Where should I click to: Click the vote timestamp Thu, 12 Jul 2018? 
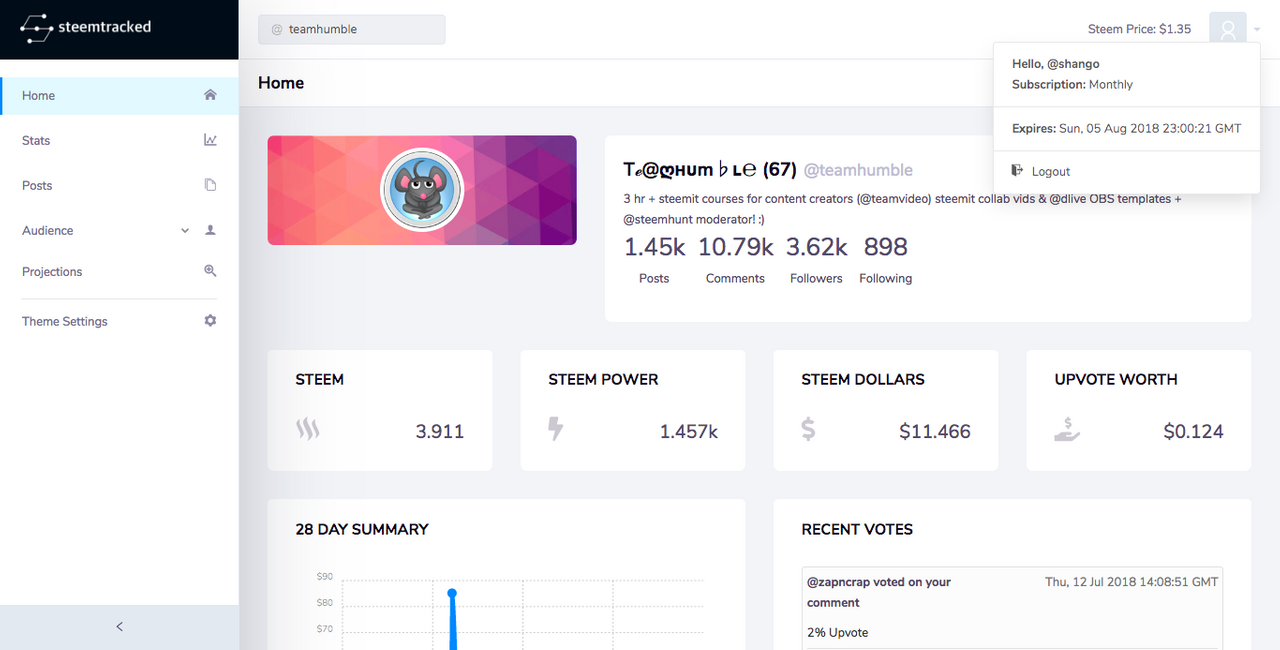coord(1132,582)
